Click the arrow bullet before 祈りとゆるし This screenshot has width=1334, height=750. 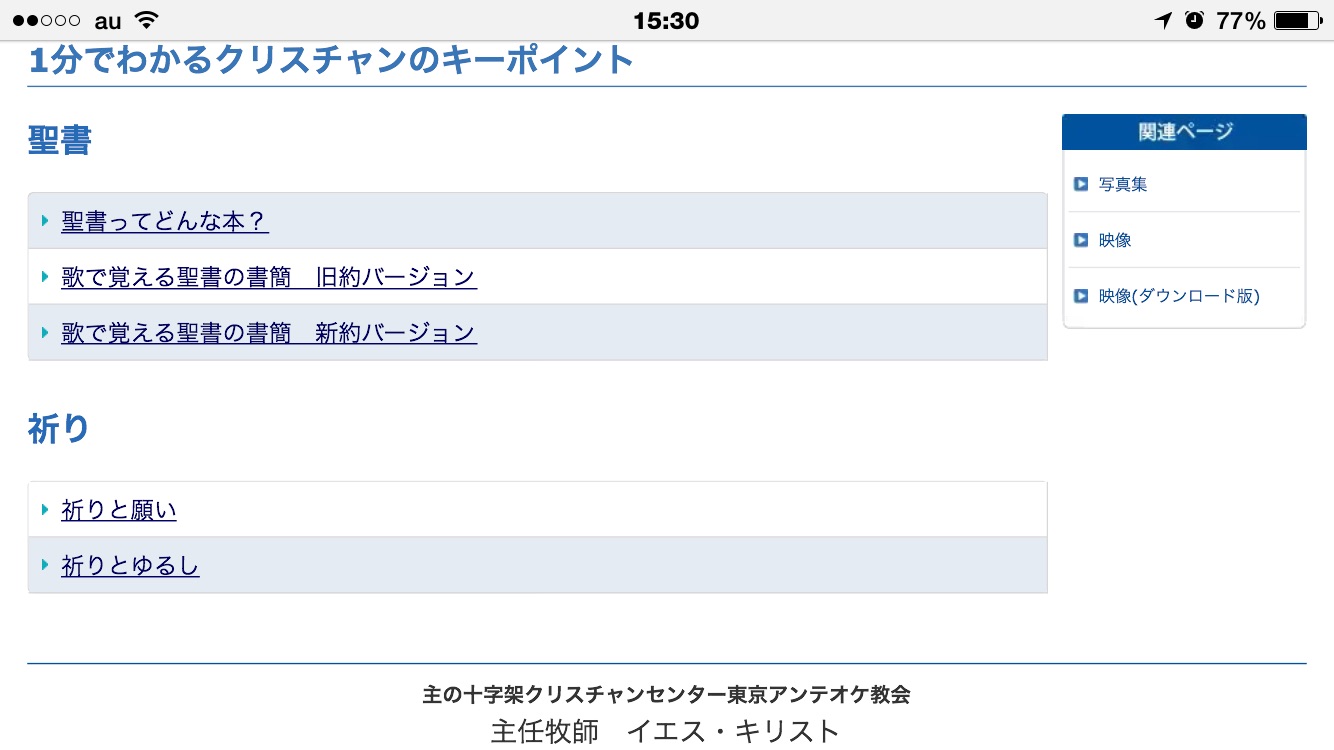45,566
